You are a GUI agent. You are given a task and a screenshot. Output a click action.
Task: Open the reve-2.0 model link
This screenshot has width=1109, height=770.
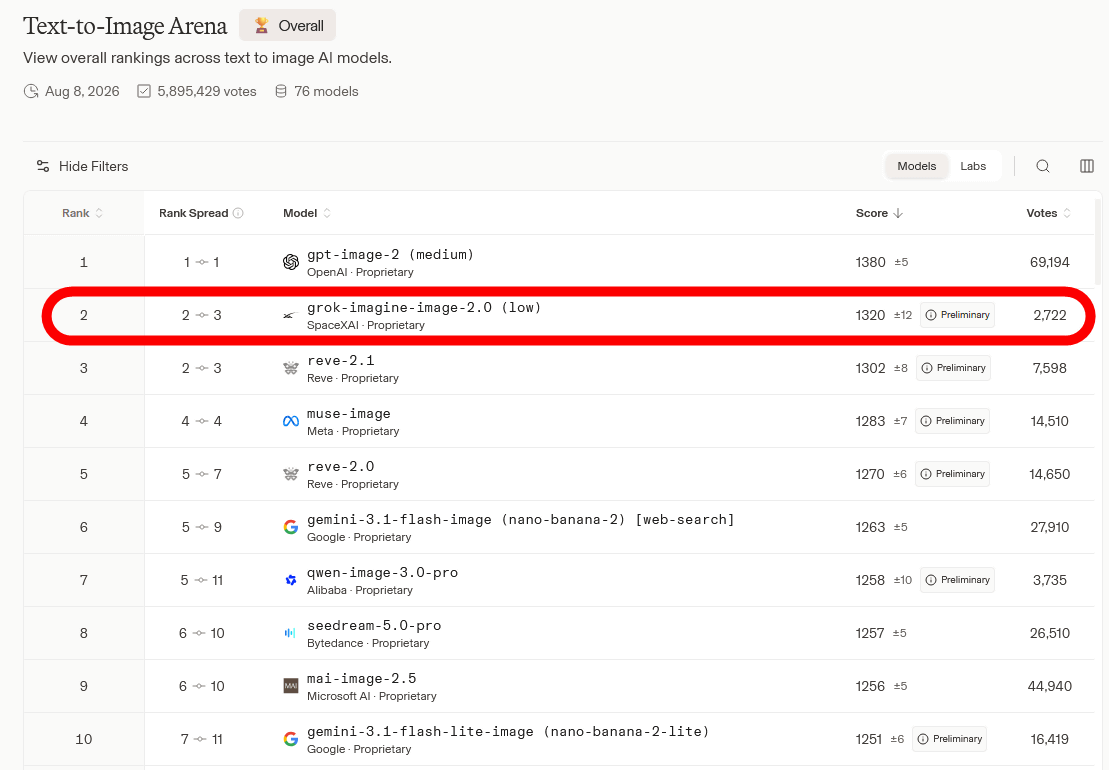(x=341, y=467)
